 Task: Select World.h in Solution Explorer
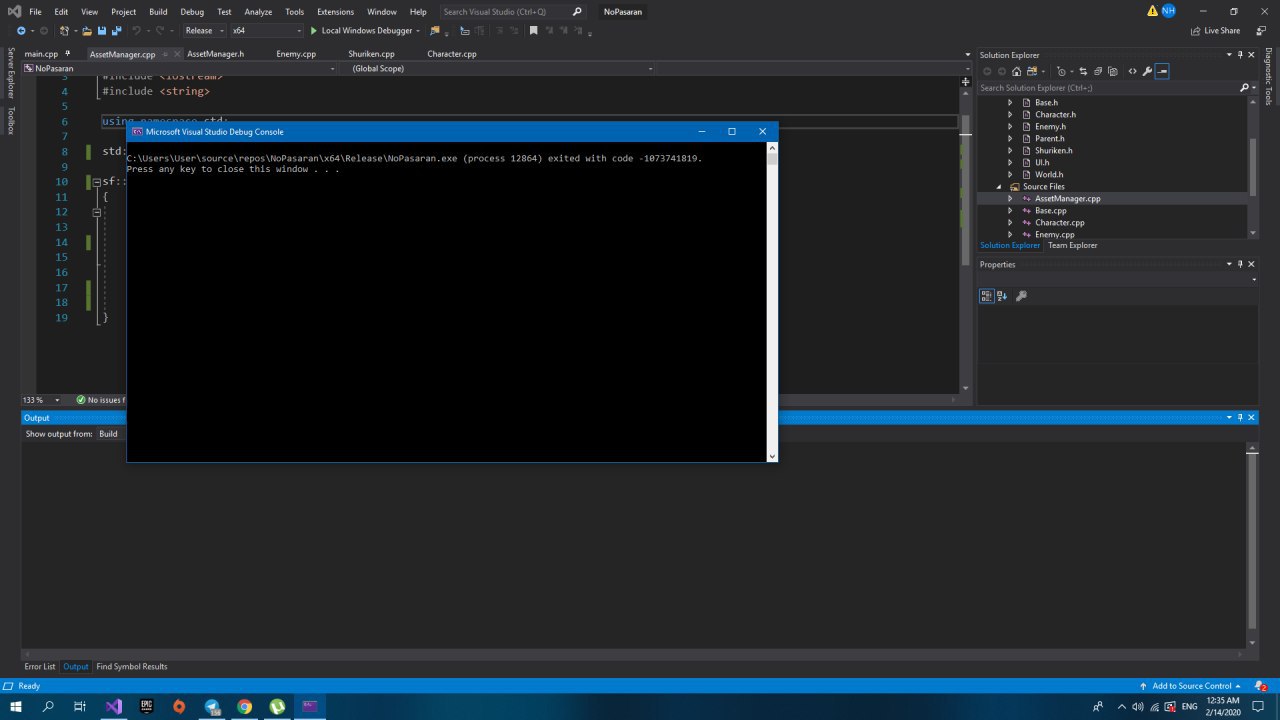(x=1049, y=175)
